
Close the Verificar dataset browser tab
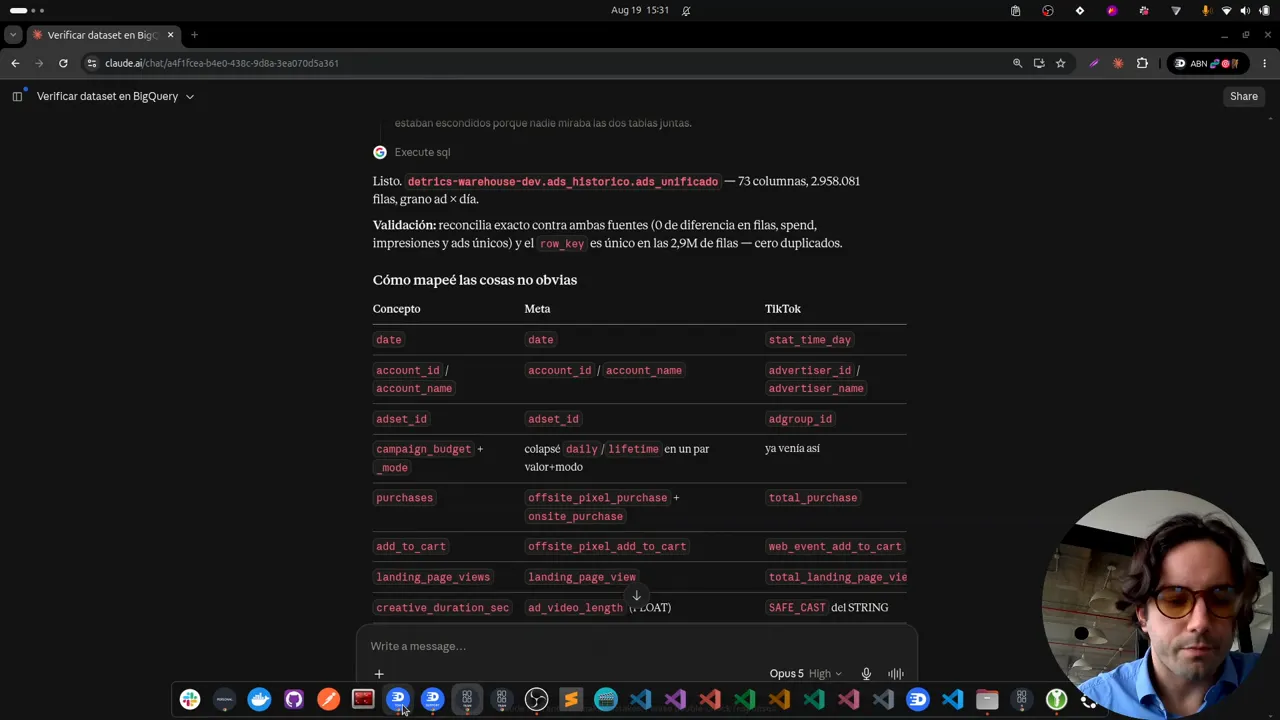tap(170, 35)
